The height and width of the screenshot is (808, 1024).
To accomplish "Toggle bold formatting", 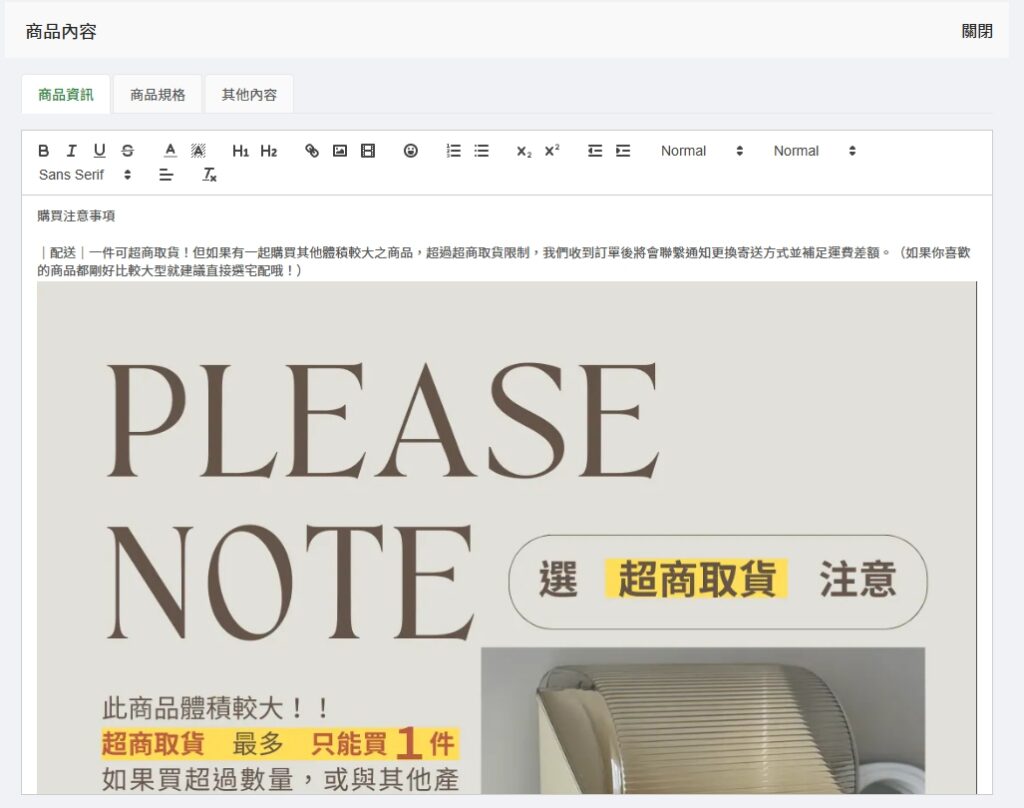I will tap(43, 151).
